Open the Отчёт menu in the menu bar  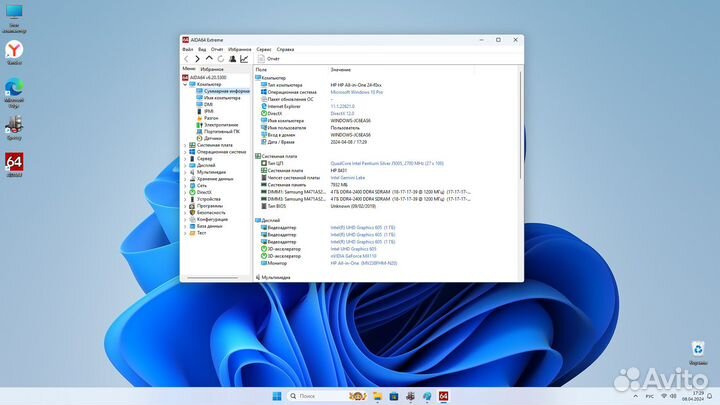click(x=217, y=49)
